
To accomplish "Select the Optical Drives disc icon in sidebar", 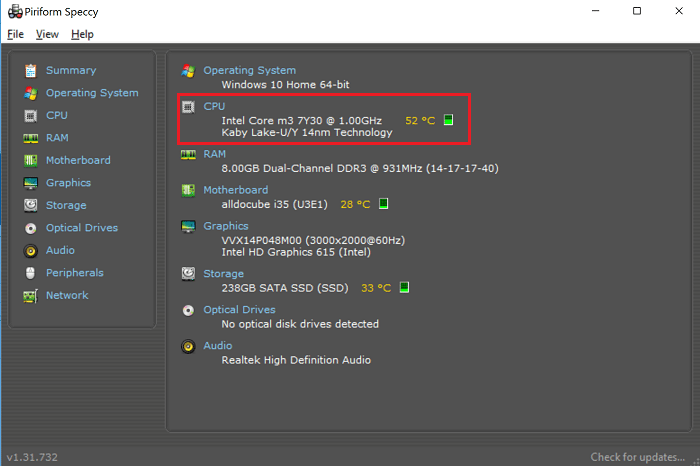I will coord(30,228).
